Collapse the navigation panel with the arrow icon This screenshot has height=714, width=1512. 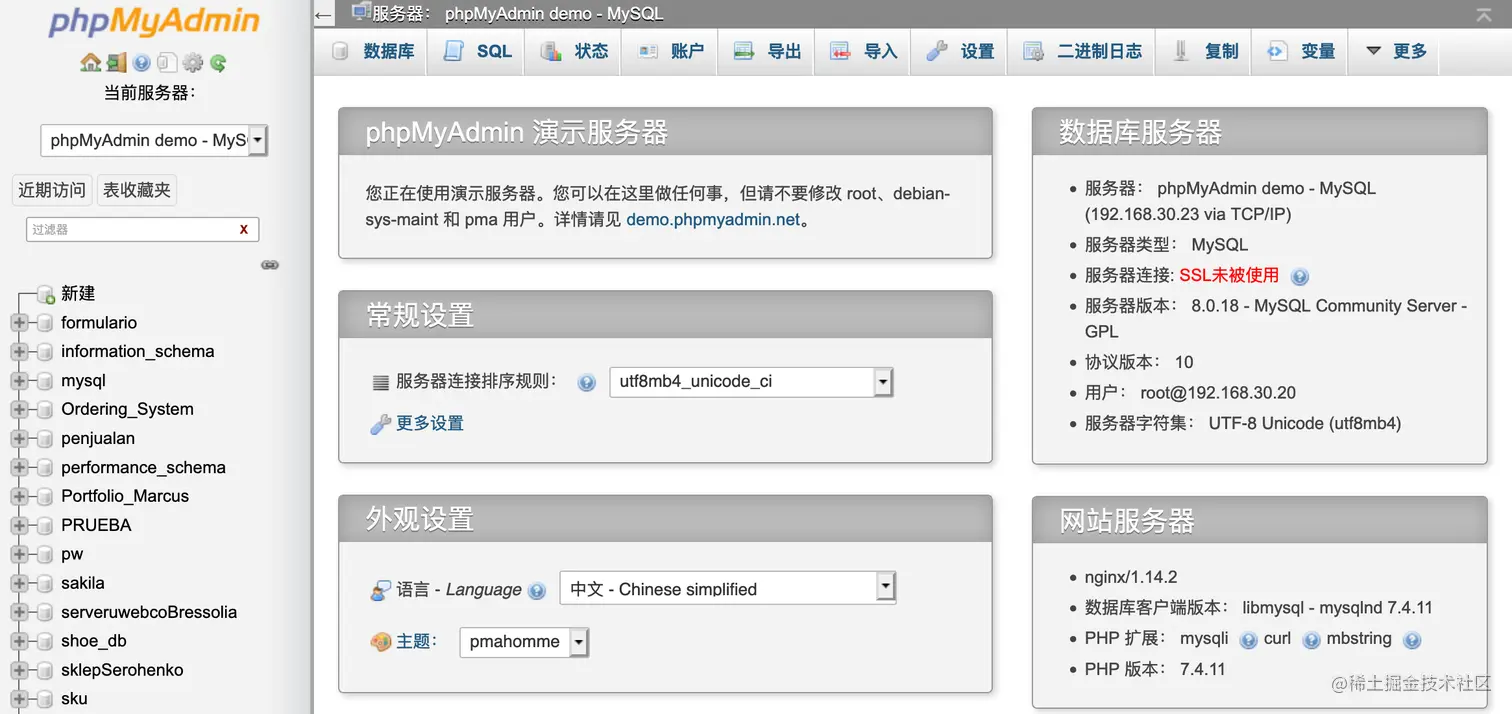point(322,15)
